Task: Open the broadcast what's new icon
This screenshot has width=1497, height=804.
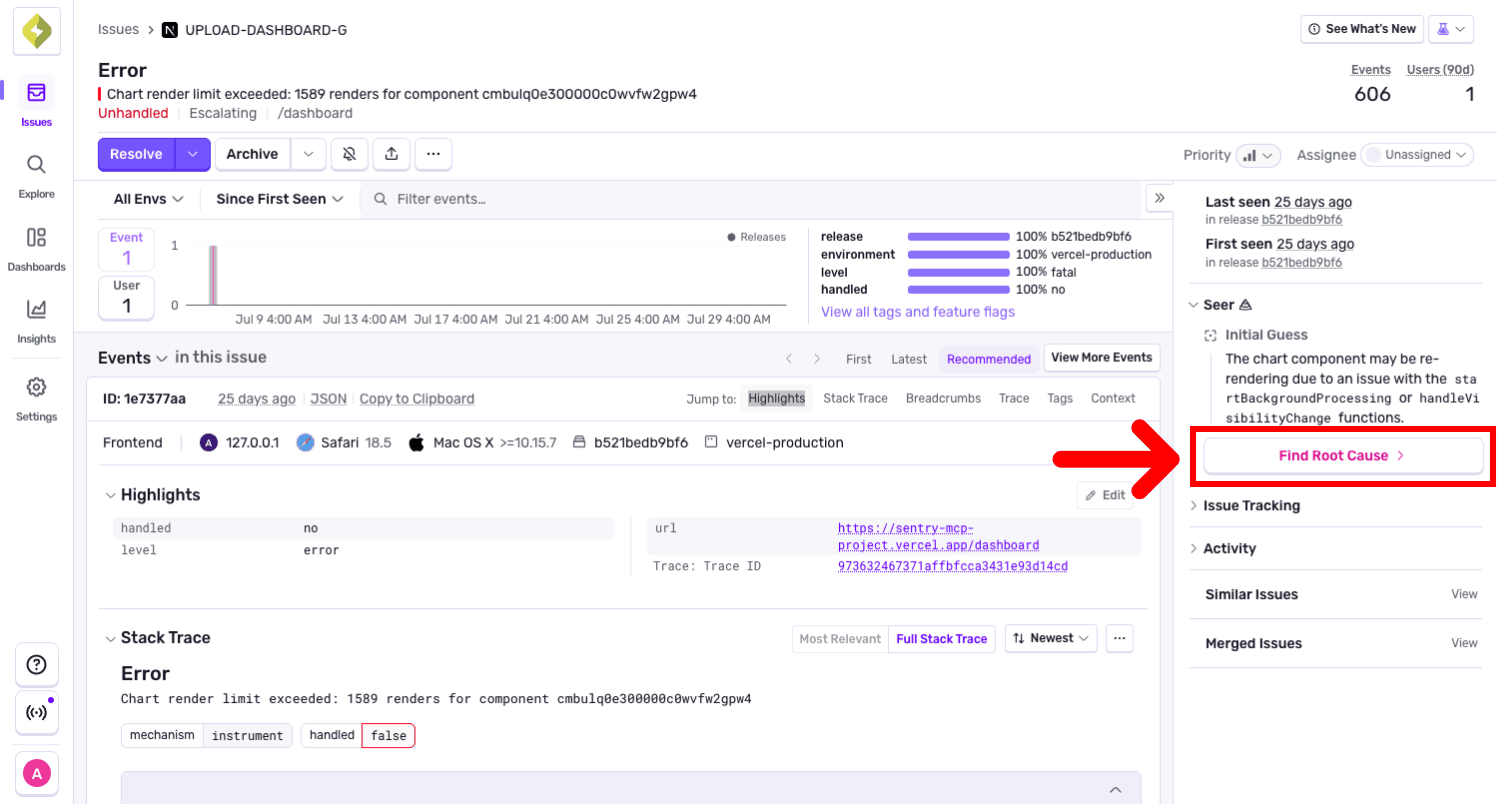Action: [x=36, y=713]
